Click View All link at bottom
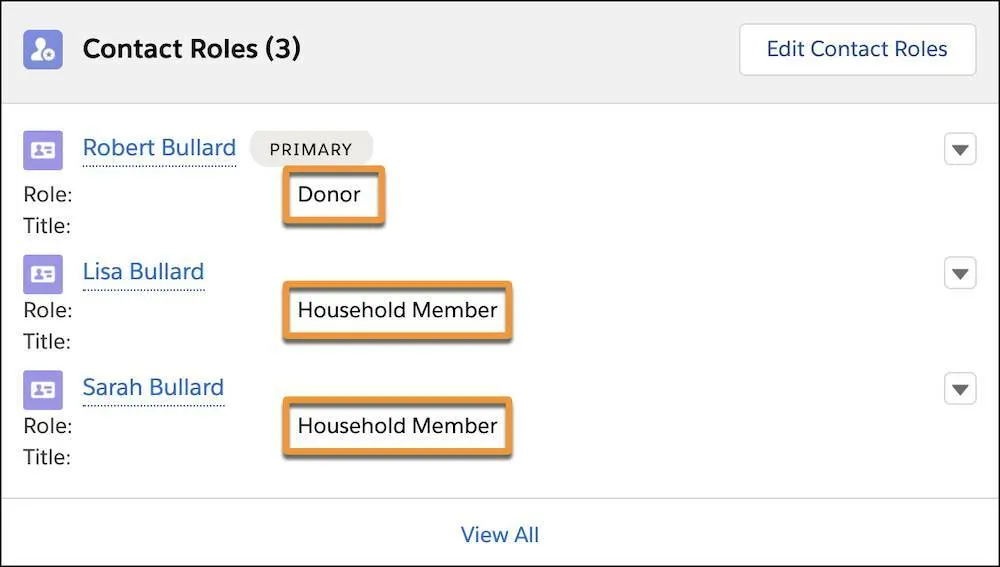1000x567 pixels. click(x=499, y=535)
